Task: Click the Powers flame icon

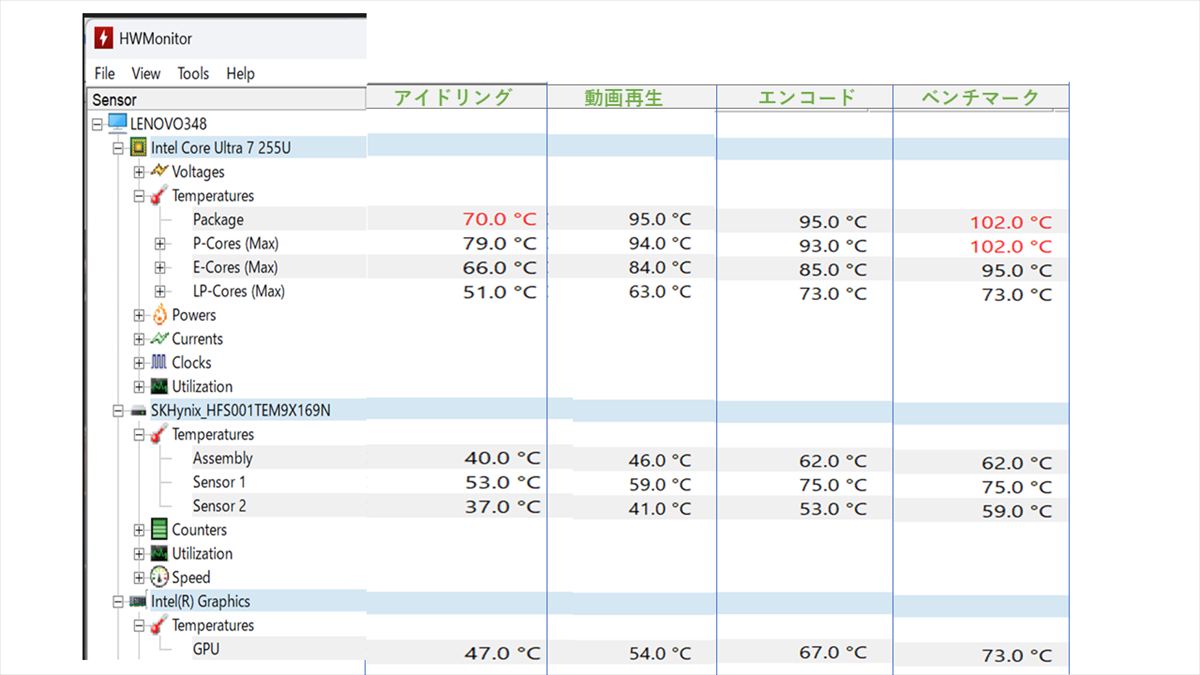Action: pos(159,315)
